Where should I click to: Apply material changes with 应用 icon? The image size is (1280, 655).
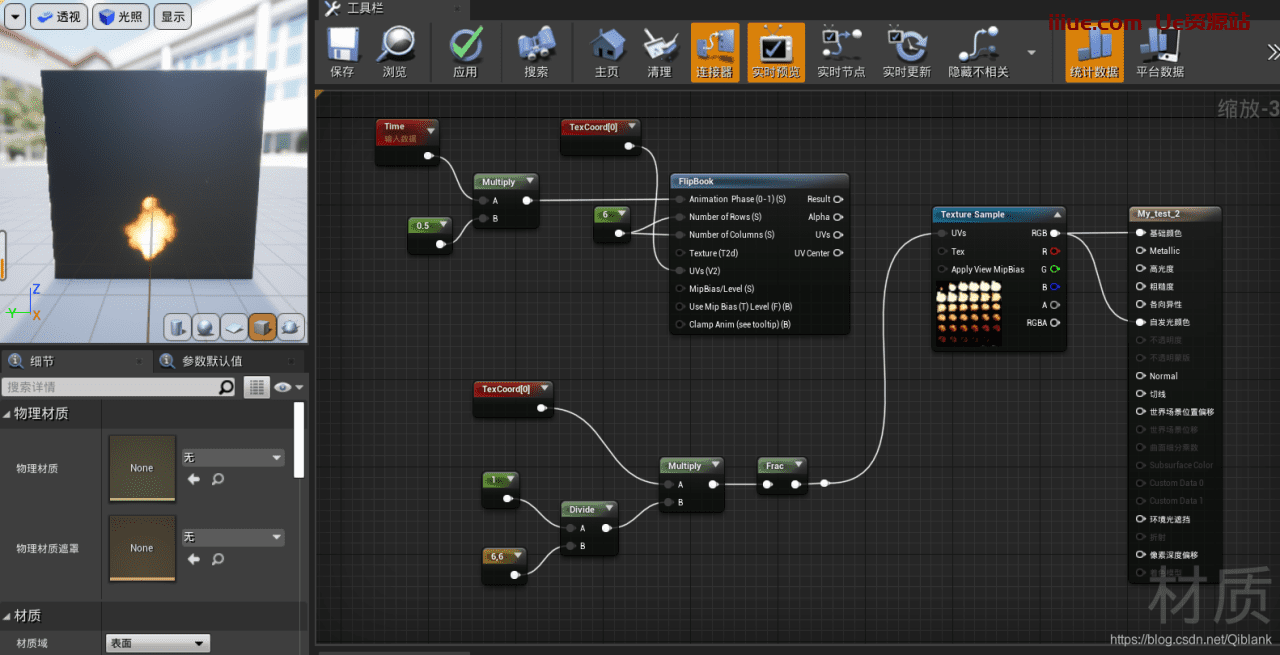[465, 52]
